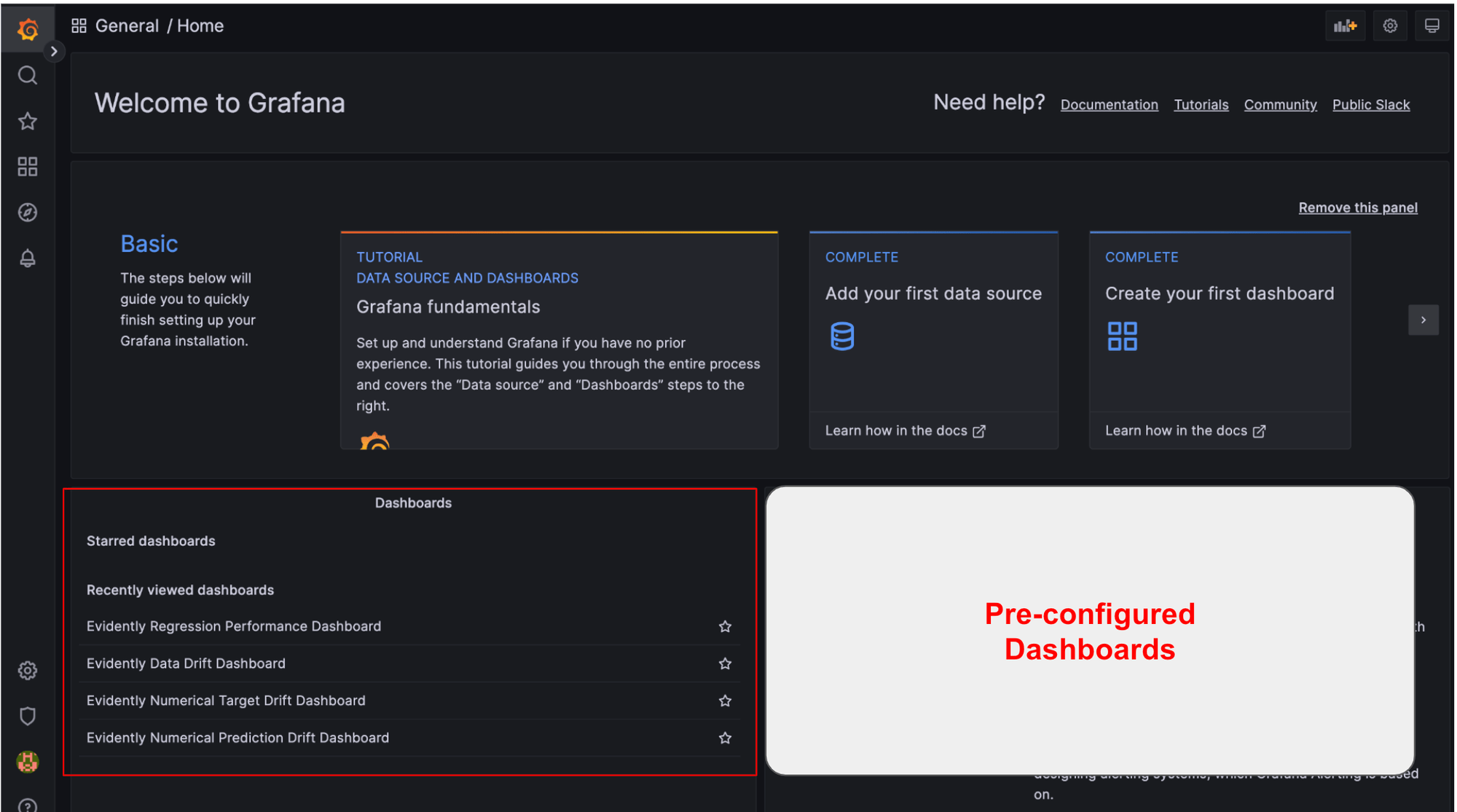The width and height of the screenshot is (1457, 812).
Task: Open the Evidently Numerical Prediction Drift Dashboard
Action: [x=237, y=737]
